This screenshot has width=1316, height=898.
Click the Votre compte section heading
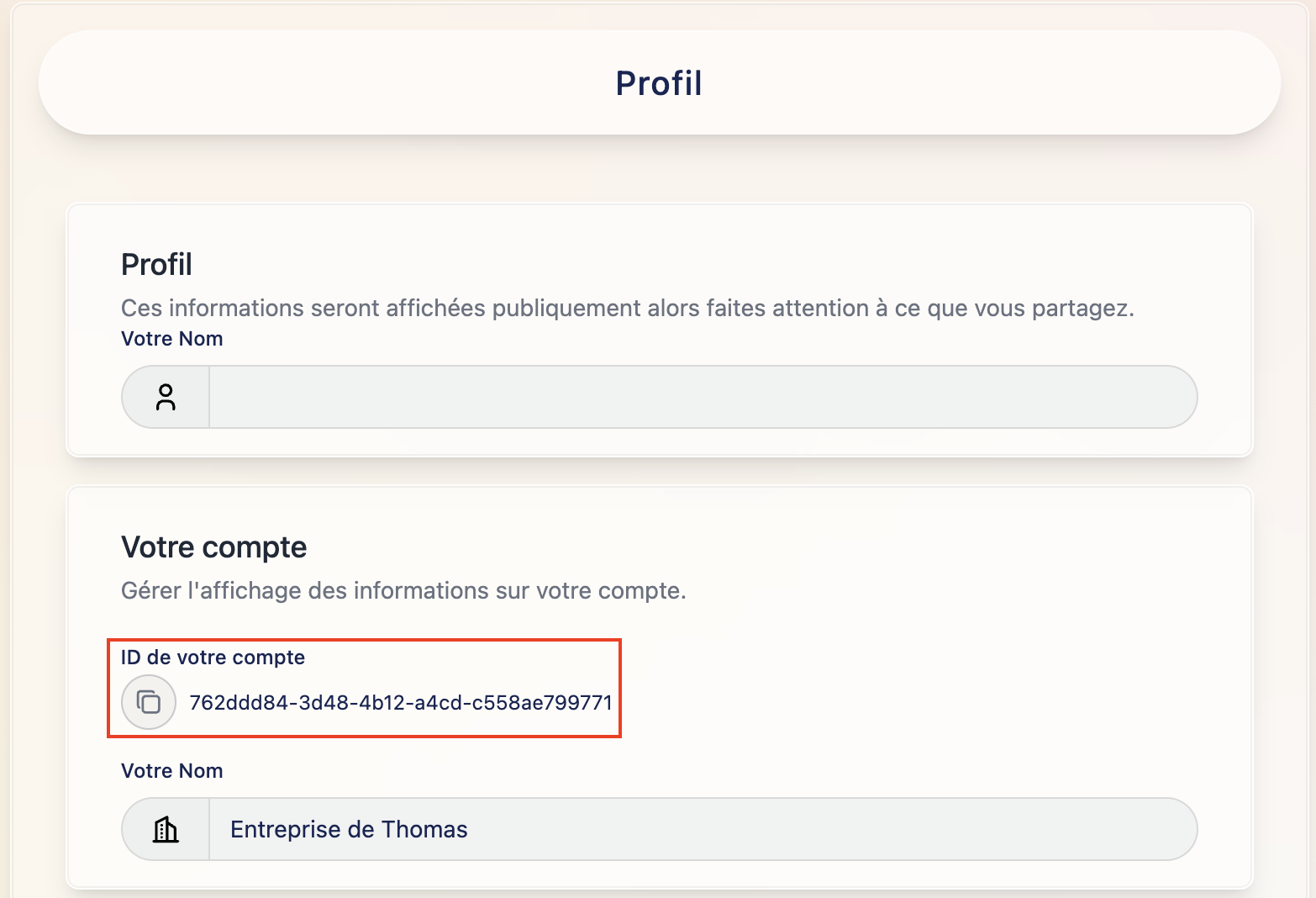pos(213,547)
